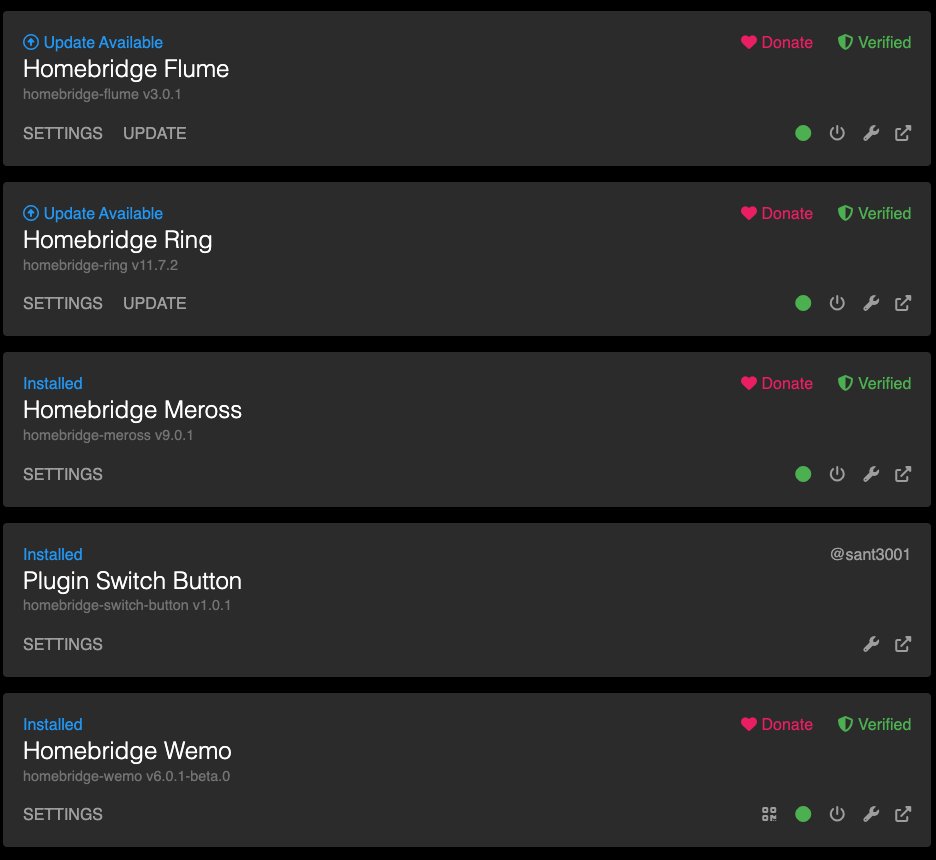Click SETTINGS on Homebridge Flume
This screenshot has height=860, width=936.
(62, 133)
